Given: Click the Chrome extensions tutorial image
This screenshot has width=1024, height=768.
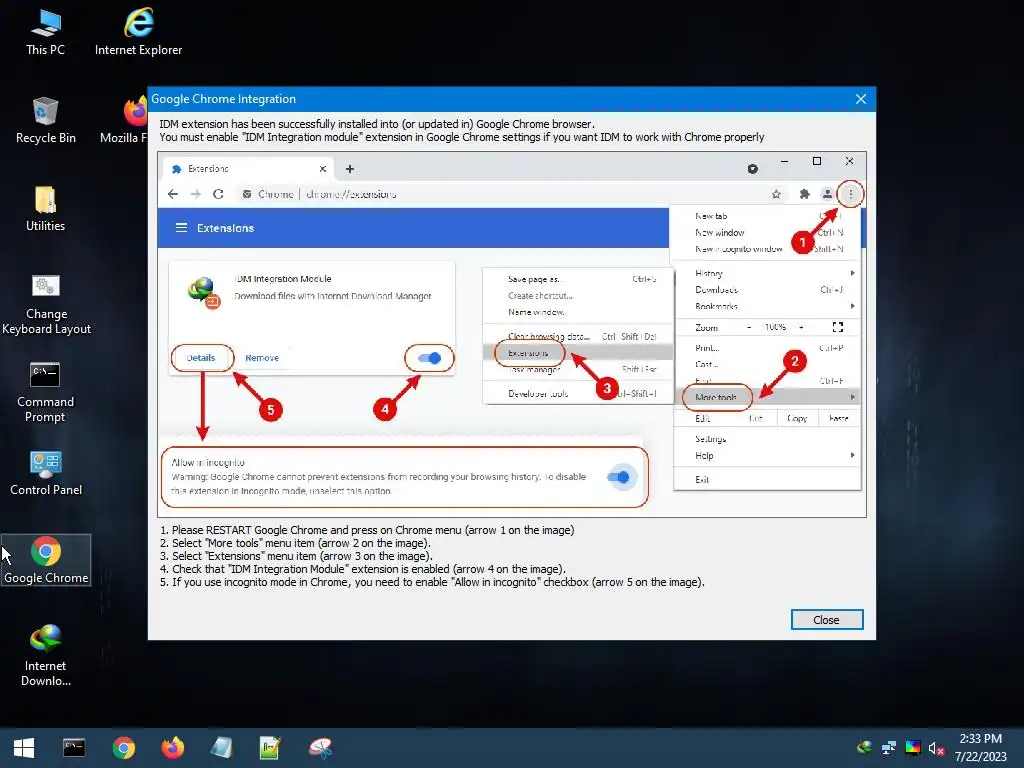Looking at the screenshot, I should click(512, 334).
